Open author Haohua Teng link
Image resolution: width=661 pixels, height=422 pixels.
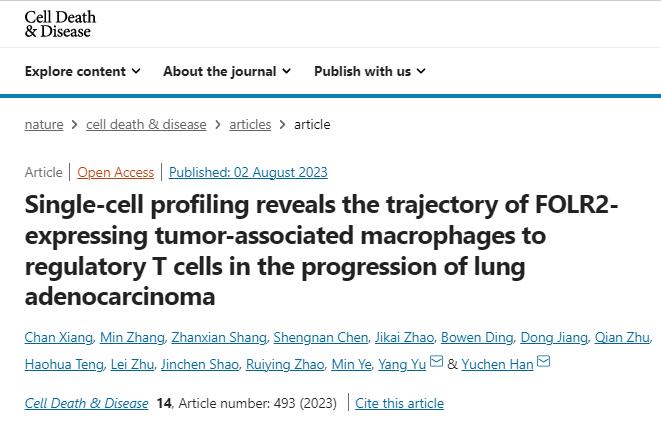(64, 364)
